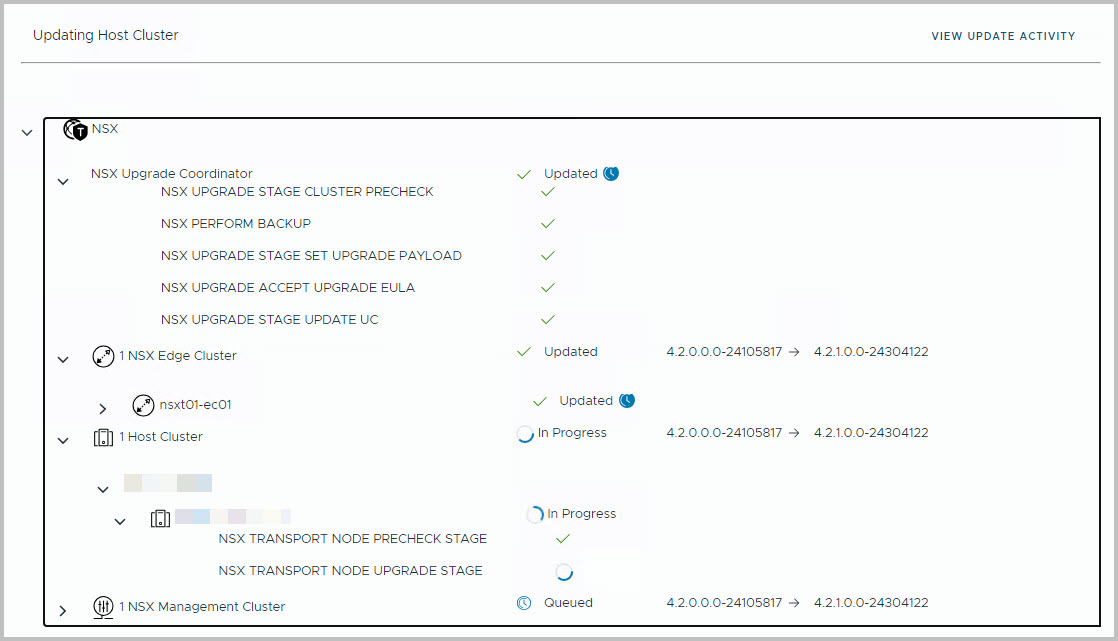Viewport: 1118px width, 641px height.
Task: Select the NSX Edge Cluster icon
Action: click(103, 356)
